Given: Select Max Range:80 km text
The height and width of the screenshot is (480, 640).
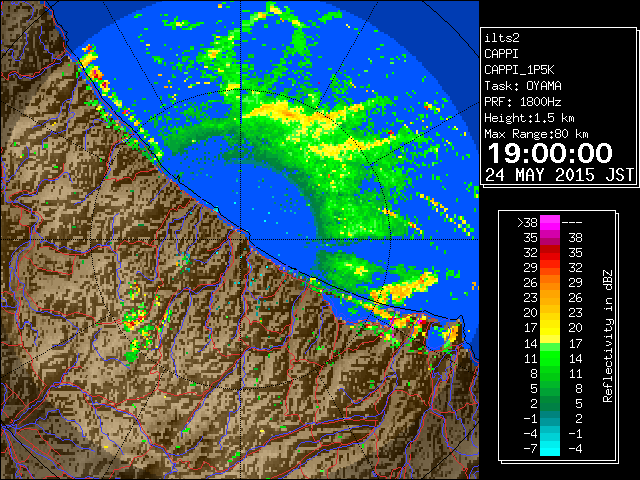Looking at the screenshot, I should (536, 134).
